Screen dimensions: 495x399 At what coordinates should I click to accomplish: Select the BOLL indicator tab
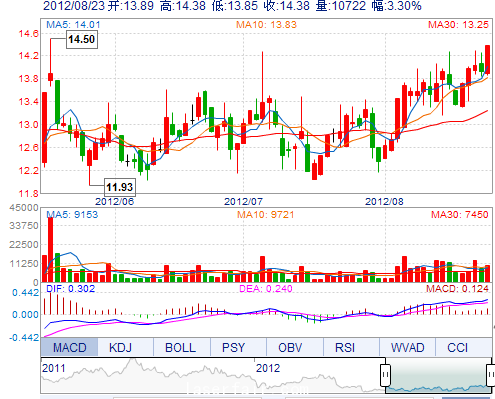pos(181,347)
